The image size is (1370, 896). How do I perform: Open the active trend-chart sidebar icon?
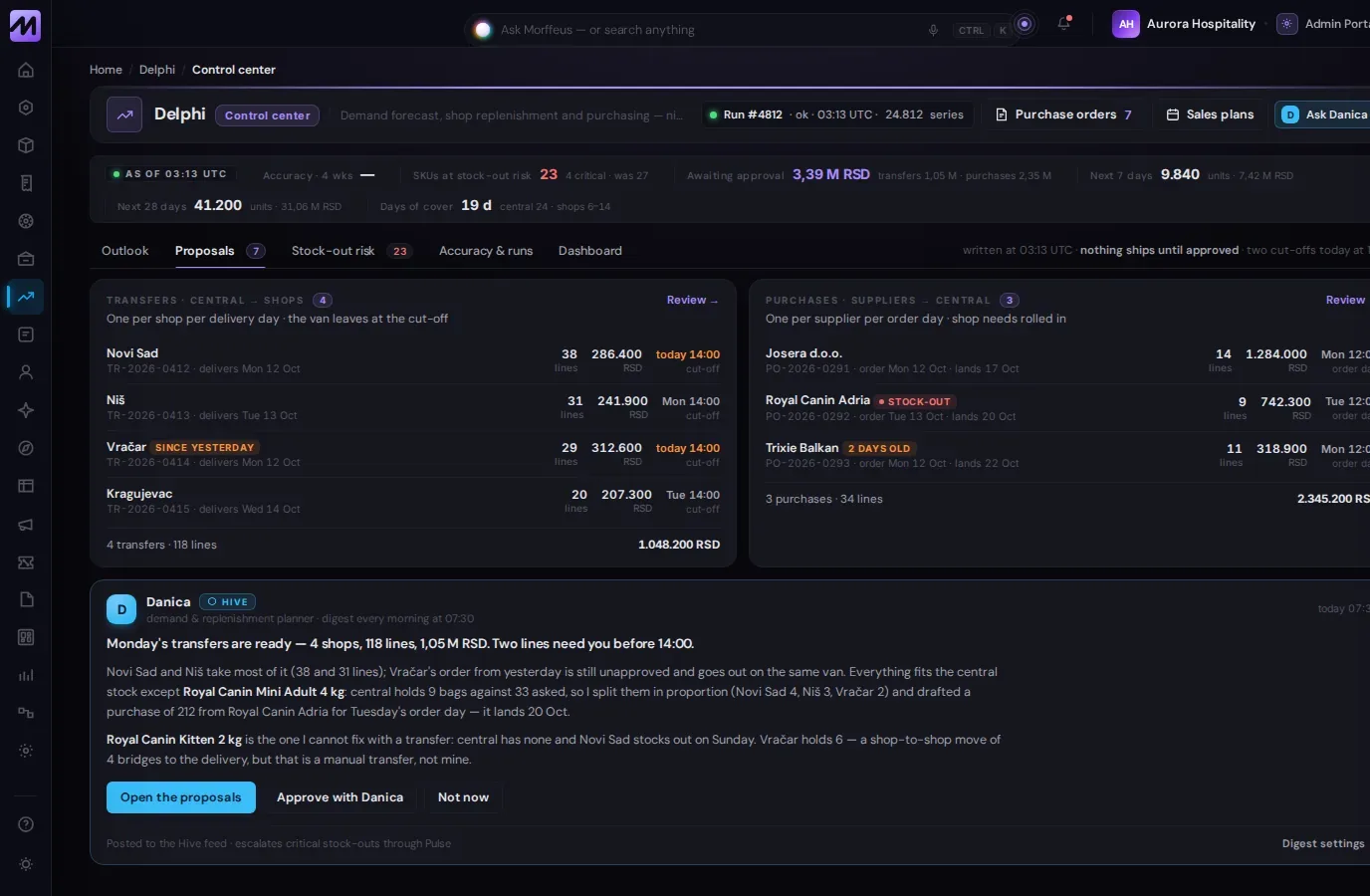coord(26,297)
